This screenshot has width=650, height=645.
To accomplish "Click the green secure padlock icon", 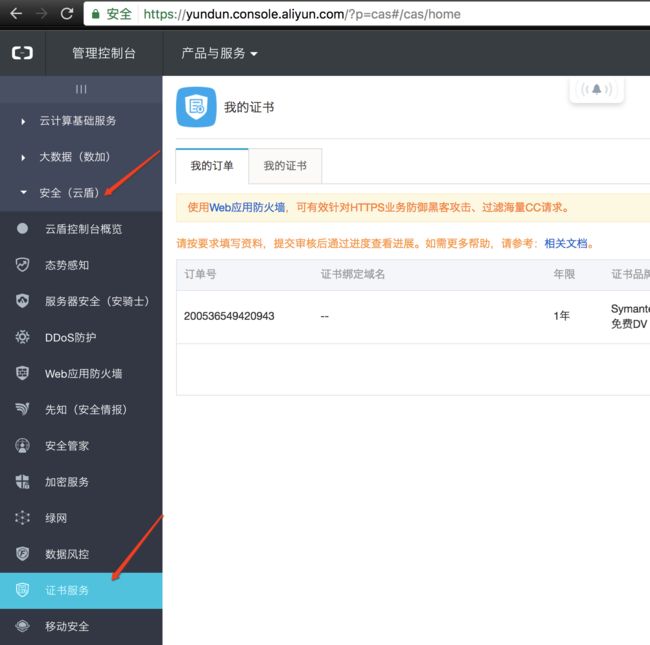I will (x=95, y=14).
